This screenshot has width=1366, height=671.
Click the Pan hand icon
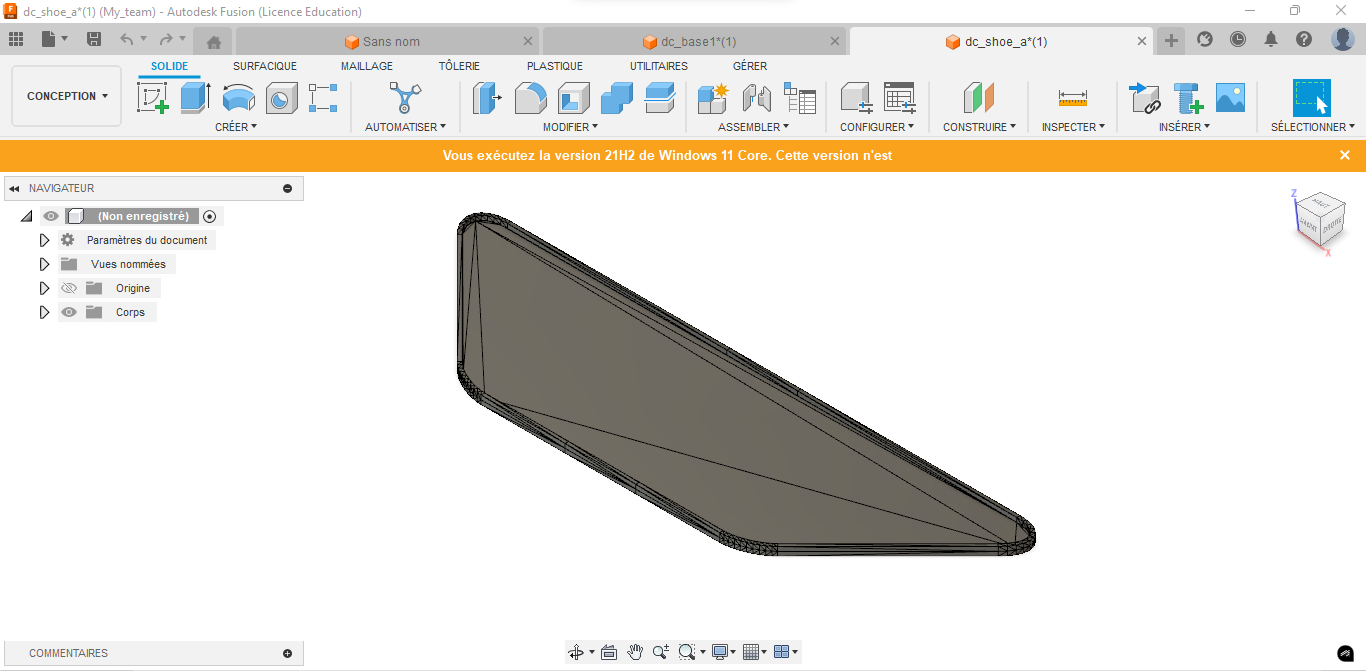[x=635, y=652]
